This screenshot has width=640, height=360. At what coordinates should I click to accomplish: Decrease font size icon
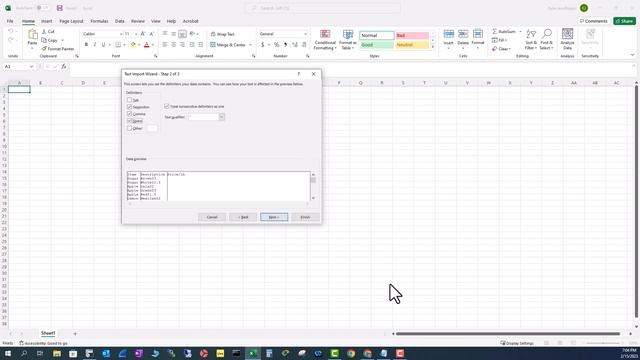[x=151, y=34]
